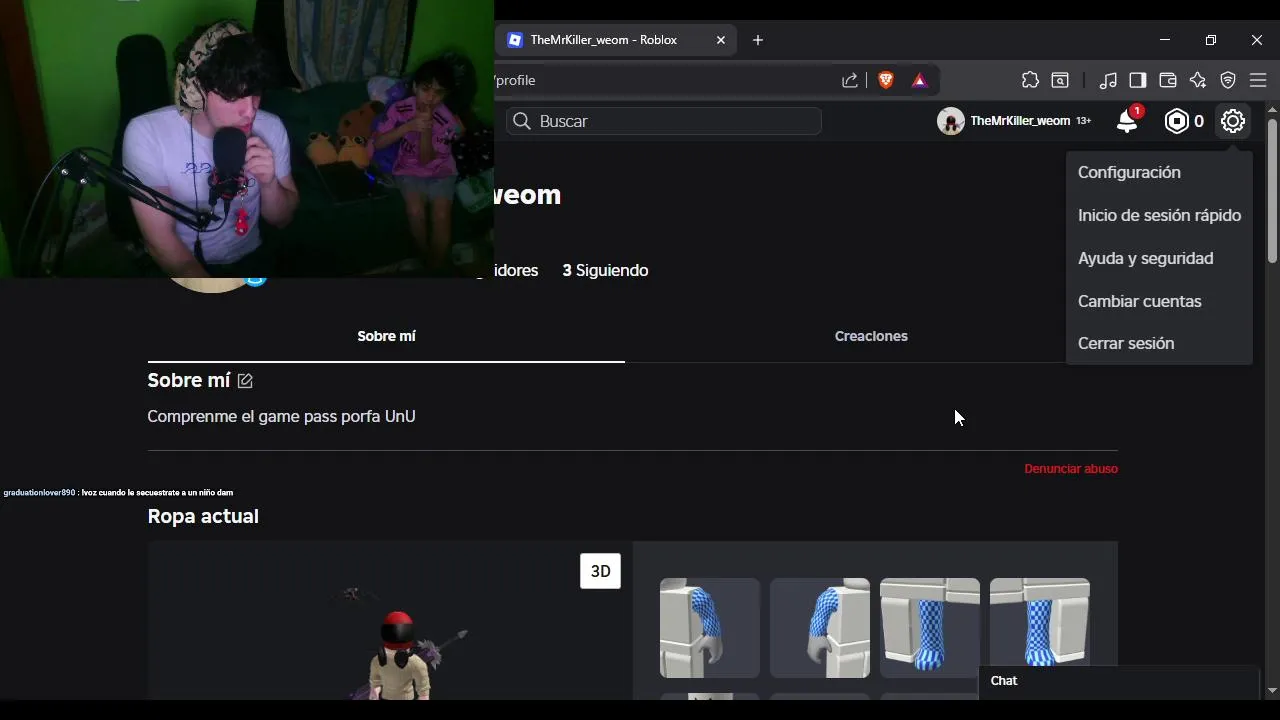
Task: Toggle the 3D avatar view button
Action: click(600, 571)
